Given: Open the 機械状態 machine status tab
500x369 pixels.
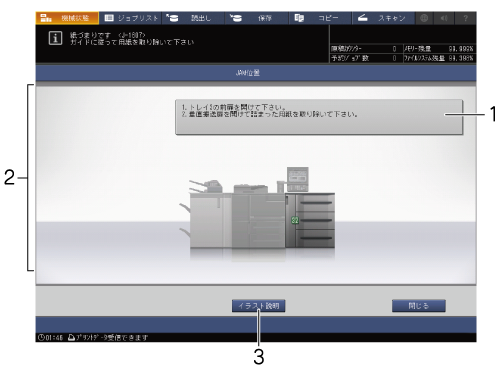Looking at the screenshot, I should [67, 18].
